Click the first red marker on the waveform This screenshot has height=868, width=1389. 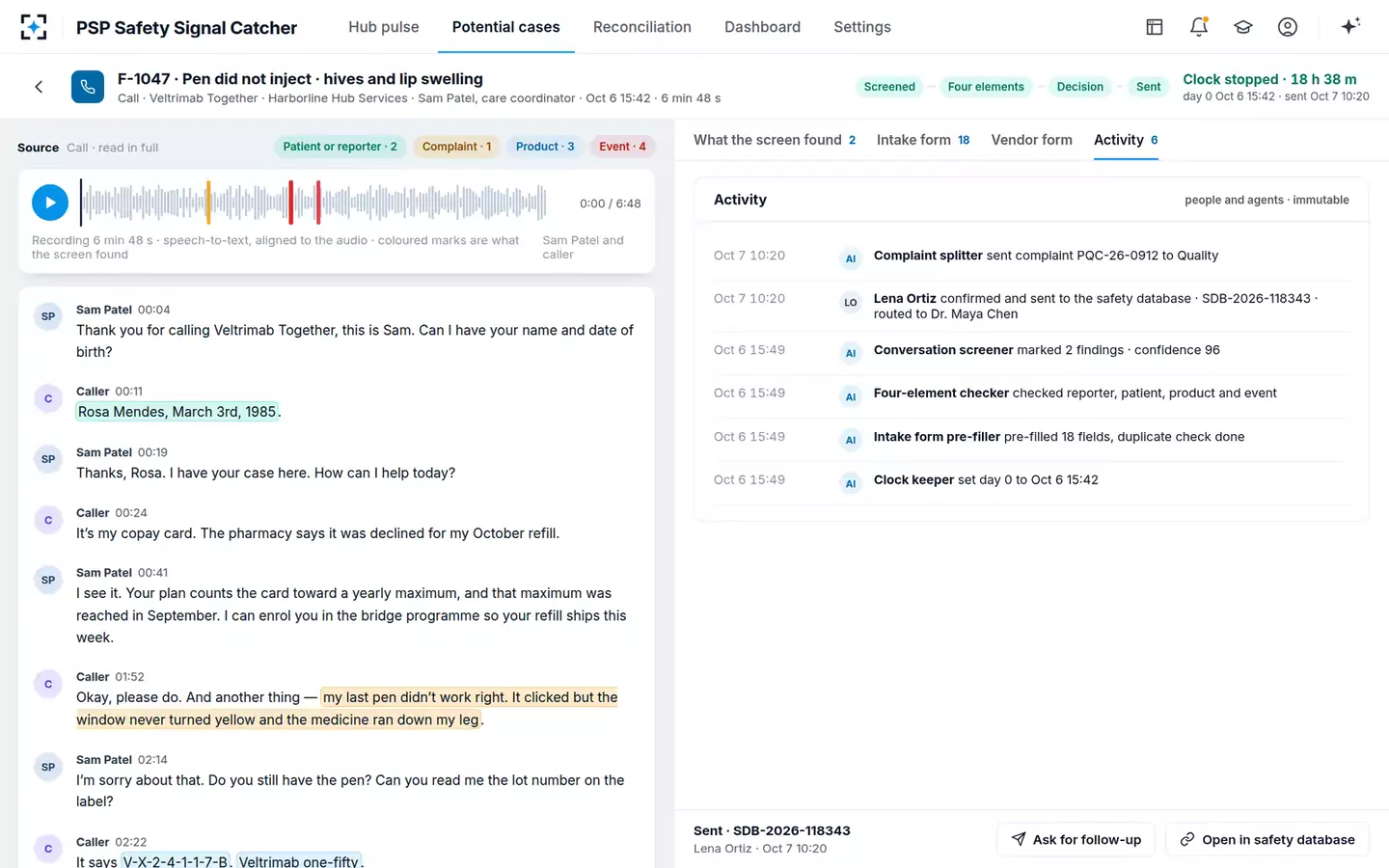(x=290, y=203)
